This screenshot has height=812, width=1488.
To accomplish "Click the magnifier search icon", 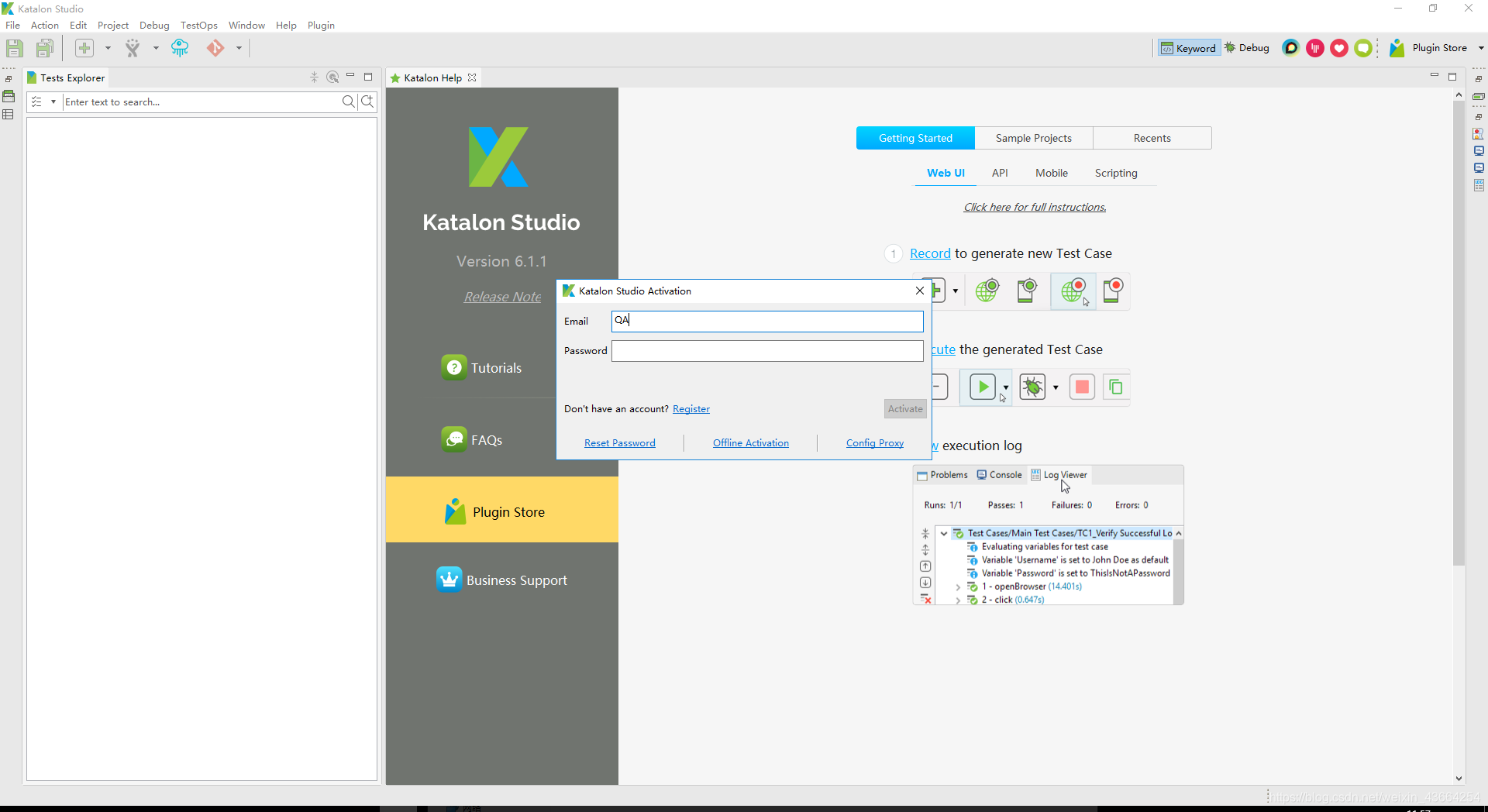I will click(x=349, y=101).
